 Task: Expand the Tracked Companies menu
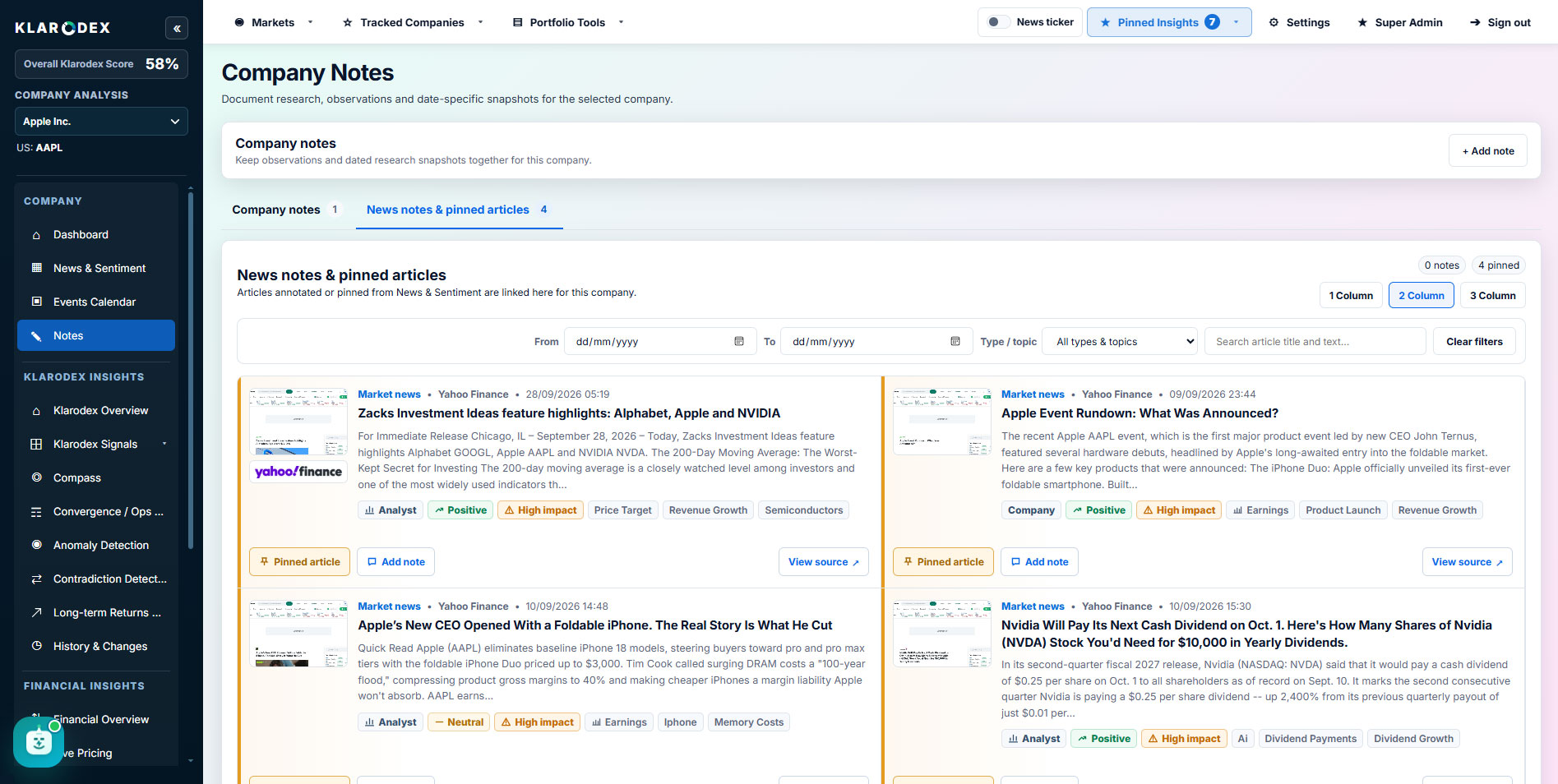pos(413,22)
